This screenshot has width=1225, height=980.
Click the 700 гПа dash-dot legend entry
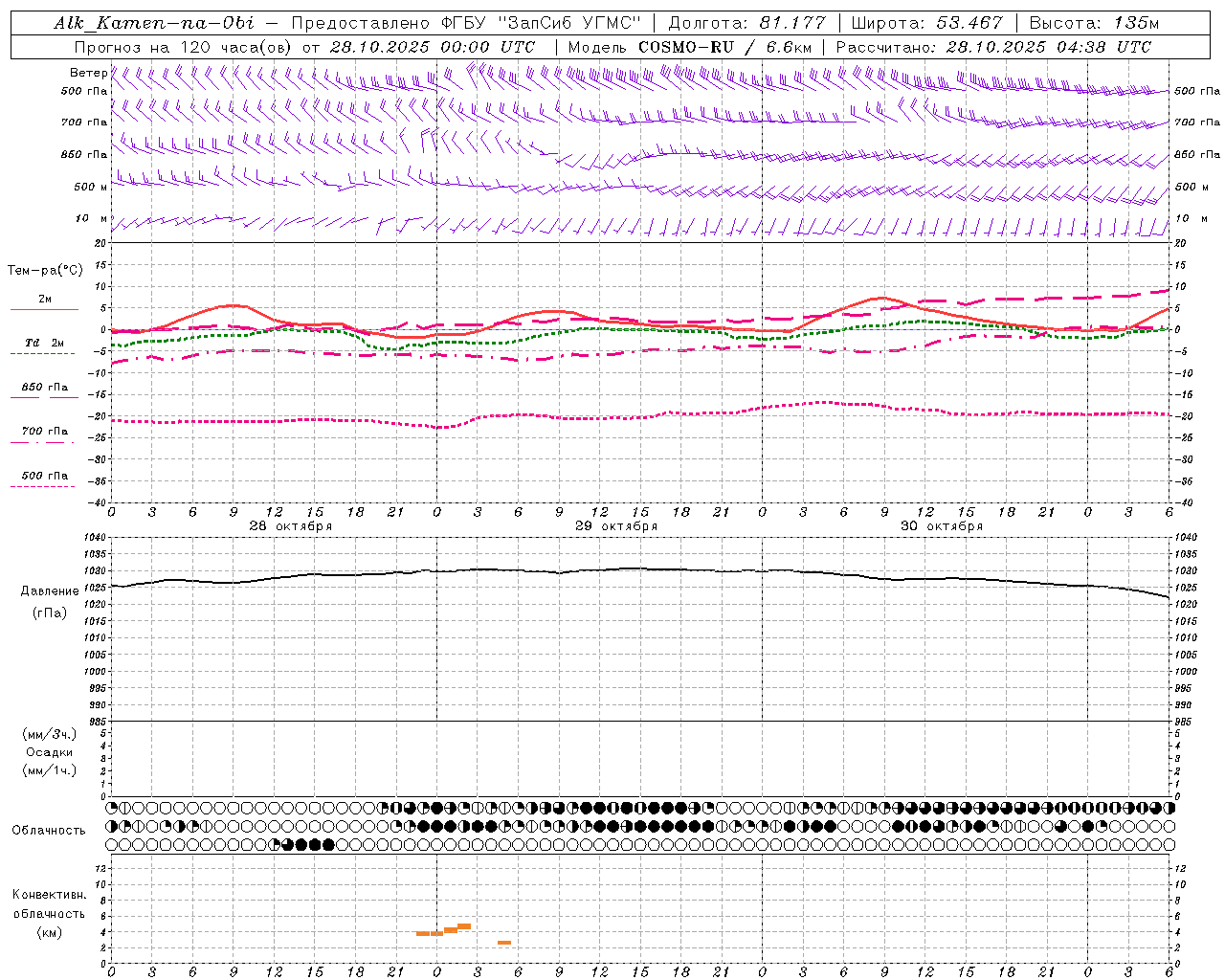pyautogui.click(x=44, y=432)
